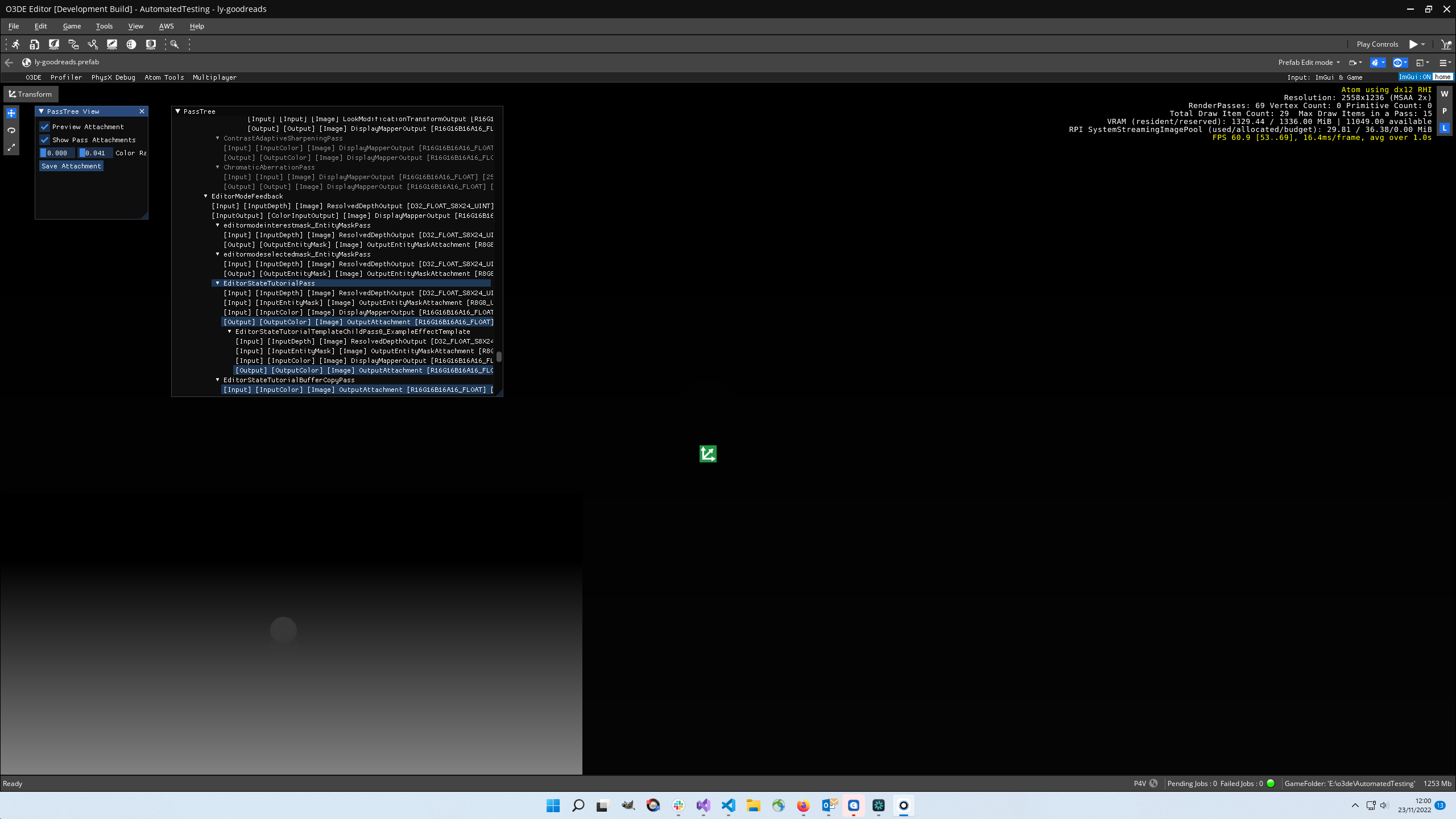Open the Atom Tools menu
The width and height of the screenshot is (1456, 819).
click(x=164, y=77)
